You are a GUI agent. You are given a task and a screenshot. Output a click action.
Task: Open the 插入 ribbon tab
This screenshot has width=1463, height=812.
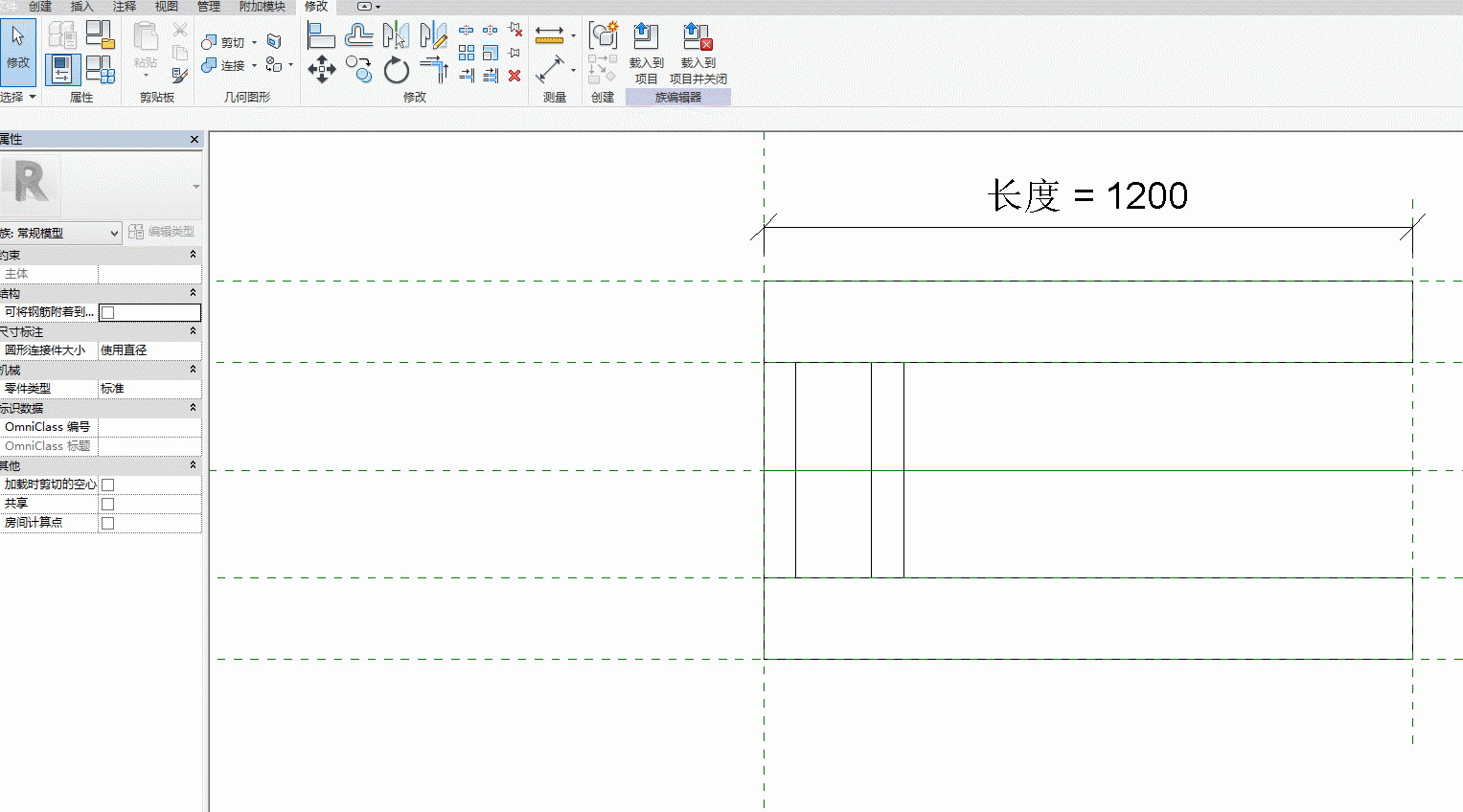(82, 7)
